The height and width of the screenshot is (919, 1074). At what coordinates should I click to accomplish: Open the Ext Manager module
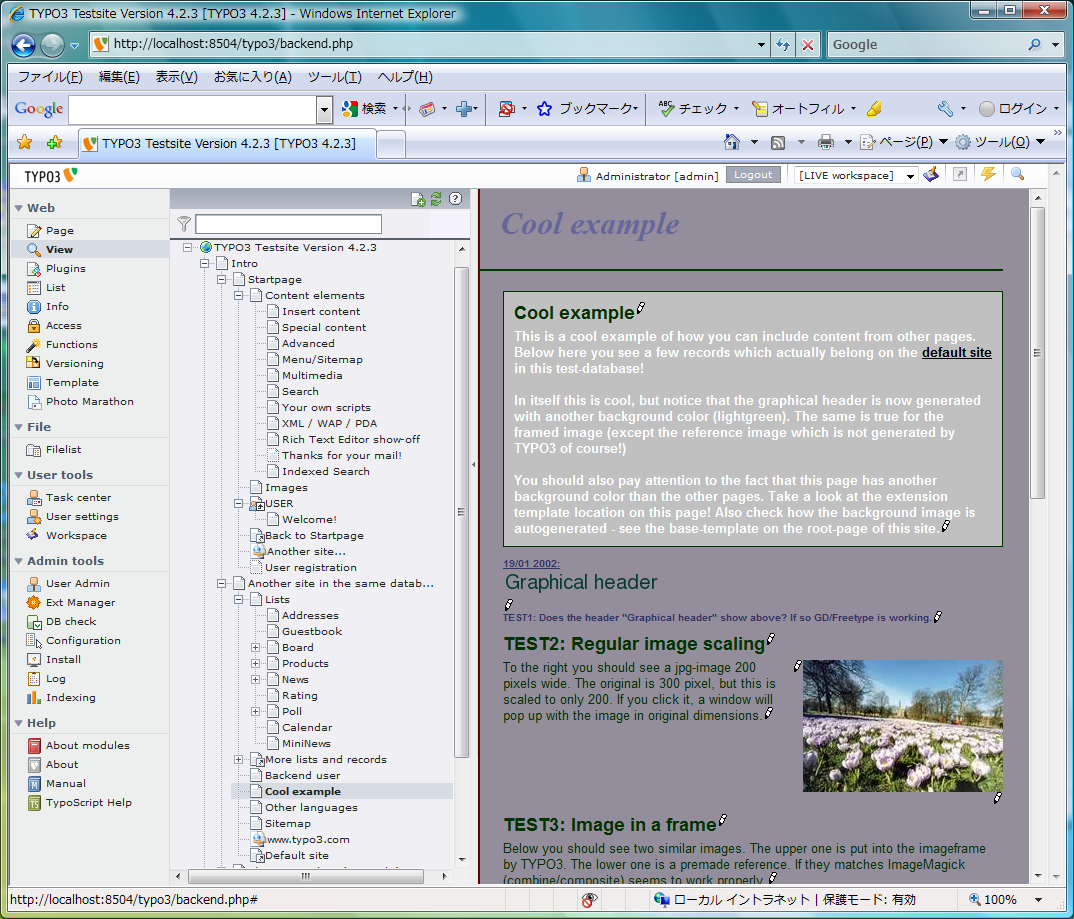click(71, 603)
